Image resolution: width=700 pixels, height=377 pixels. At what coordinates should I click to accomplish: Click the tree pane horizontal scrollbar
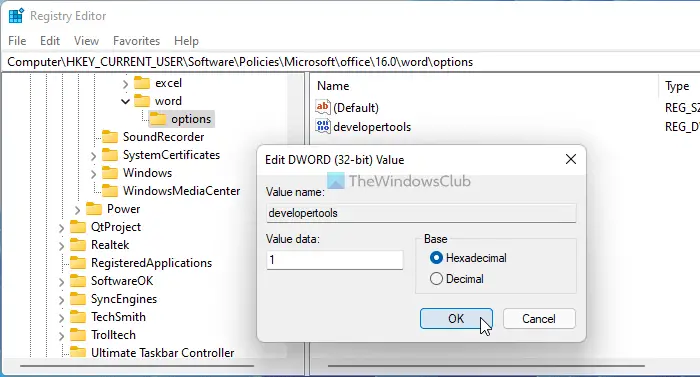(x=136, y=365)
